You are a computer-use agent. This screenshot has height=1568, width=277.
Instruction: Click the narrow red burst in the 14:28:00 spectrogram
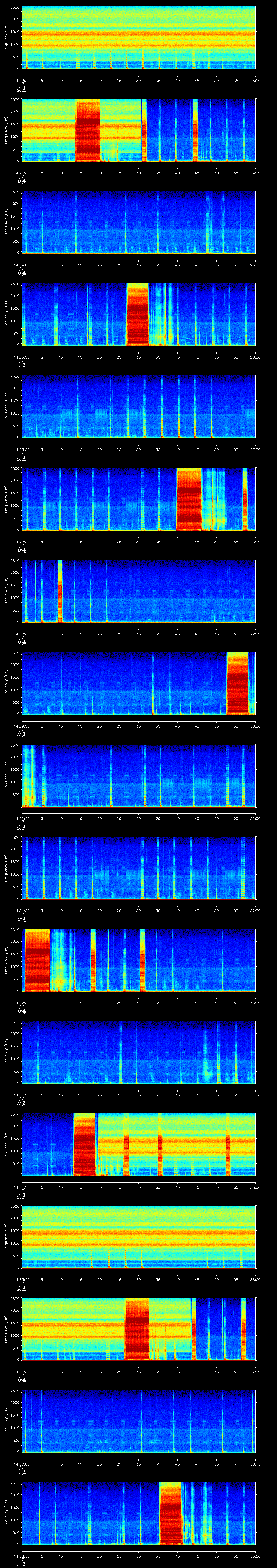pyautogui.click(x=60, y=591)
